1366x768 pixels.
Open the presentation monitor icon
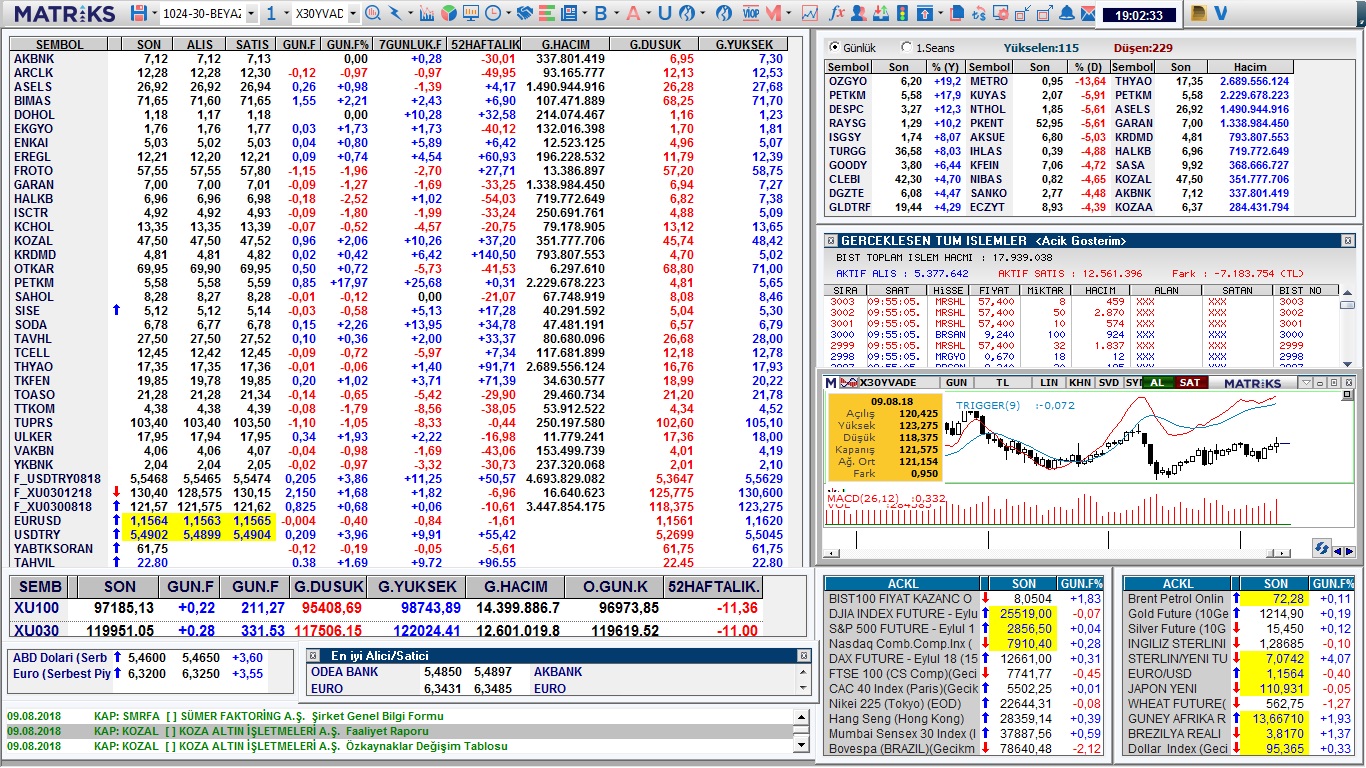point(471,13)
